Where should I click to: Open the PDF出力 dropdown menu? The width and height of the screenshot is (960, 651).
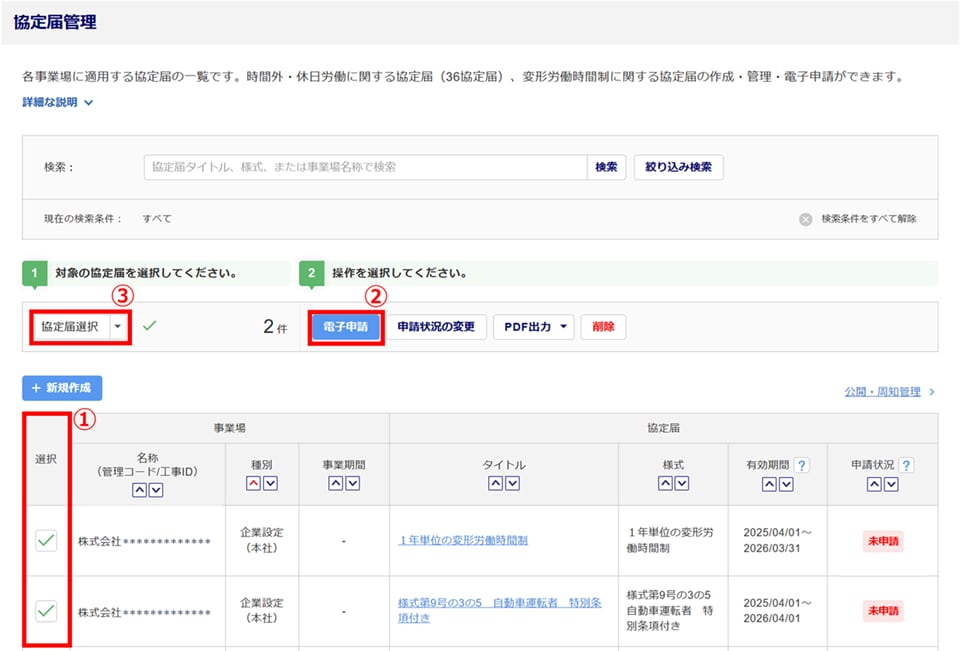pos(534,327)
